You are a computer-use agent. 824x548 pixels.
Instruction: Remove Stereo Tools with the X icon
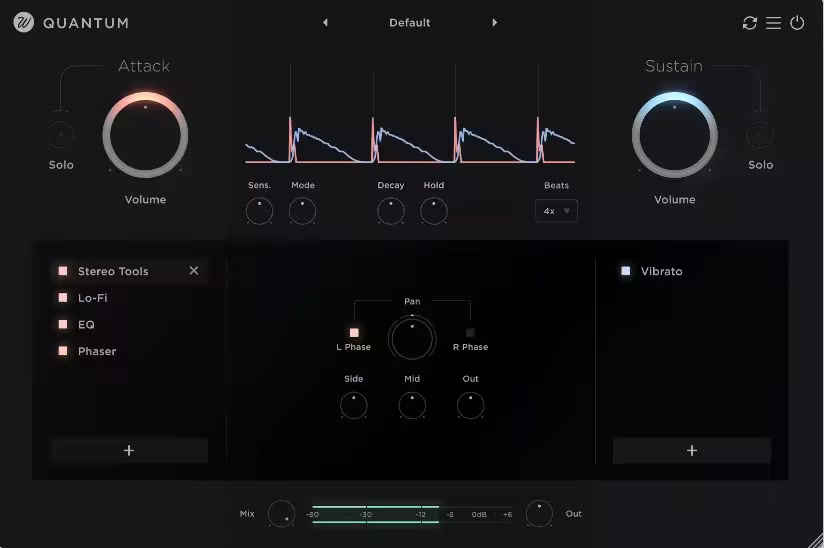194,271
